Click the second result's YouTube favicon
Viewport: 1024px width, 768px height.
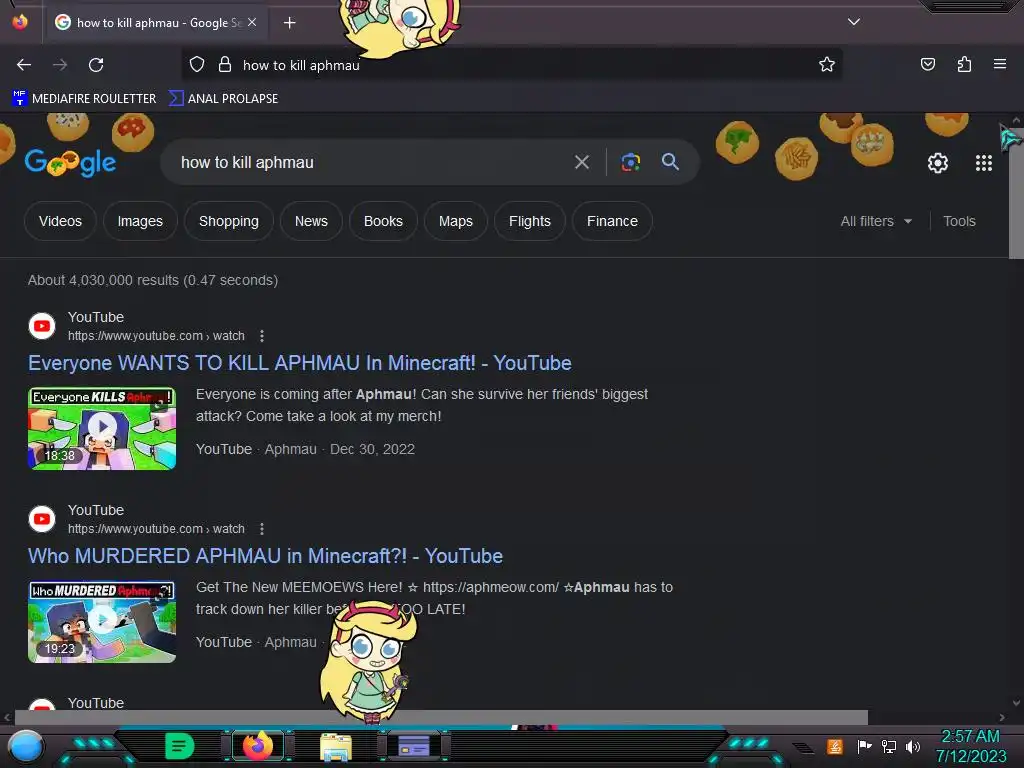[x=42, y=519]
